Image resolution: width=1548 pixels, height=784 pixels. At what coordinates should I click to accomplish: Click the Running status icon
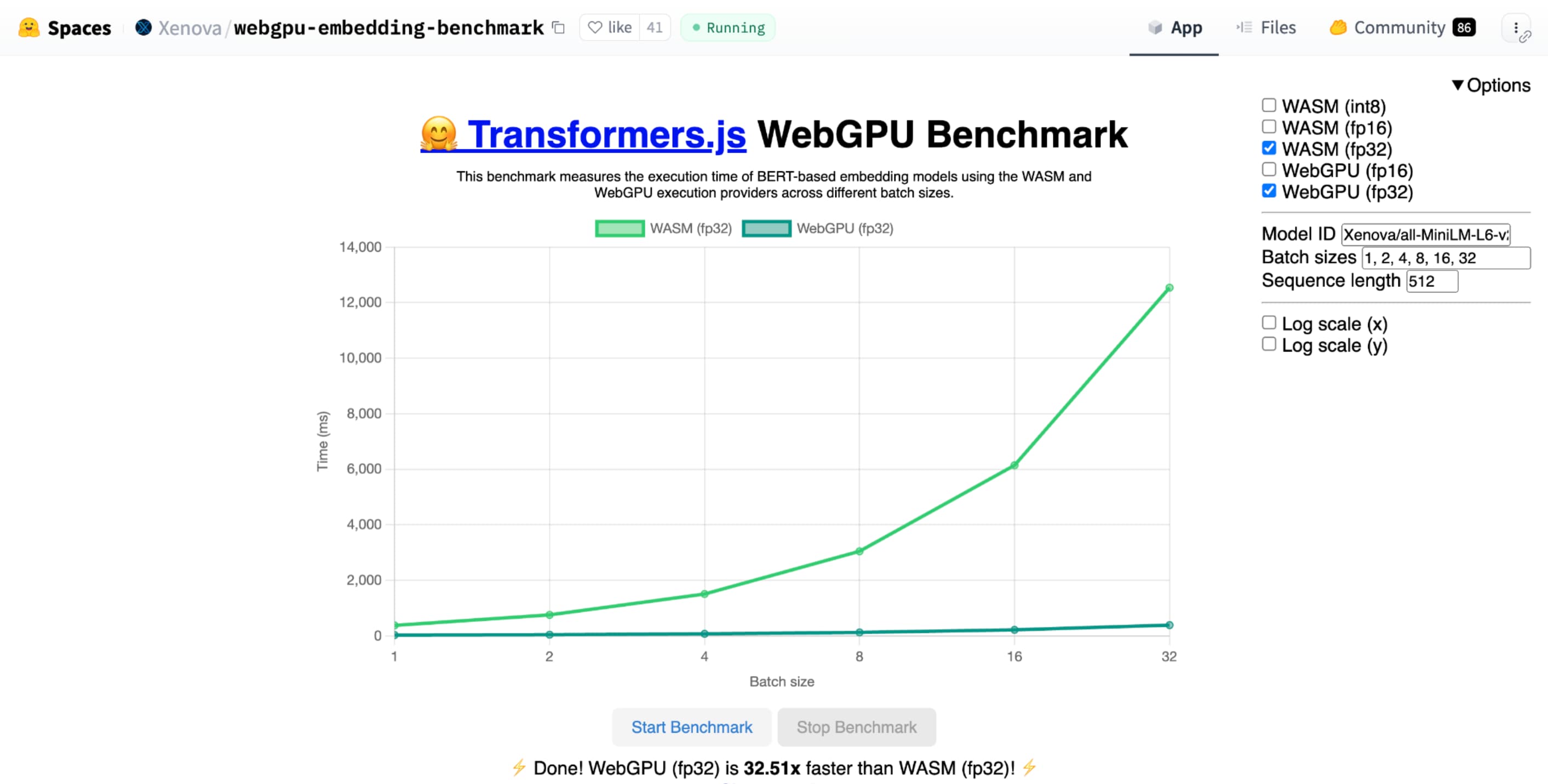(695, 27)
